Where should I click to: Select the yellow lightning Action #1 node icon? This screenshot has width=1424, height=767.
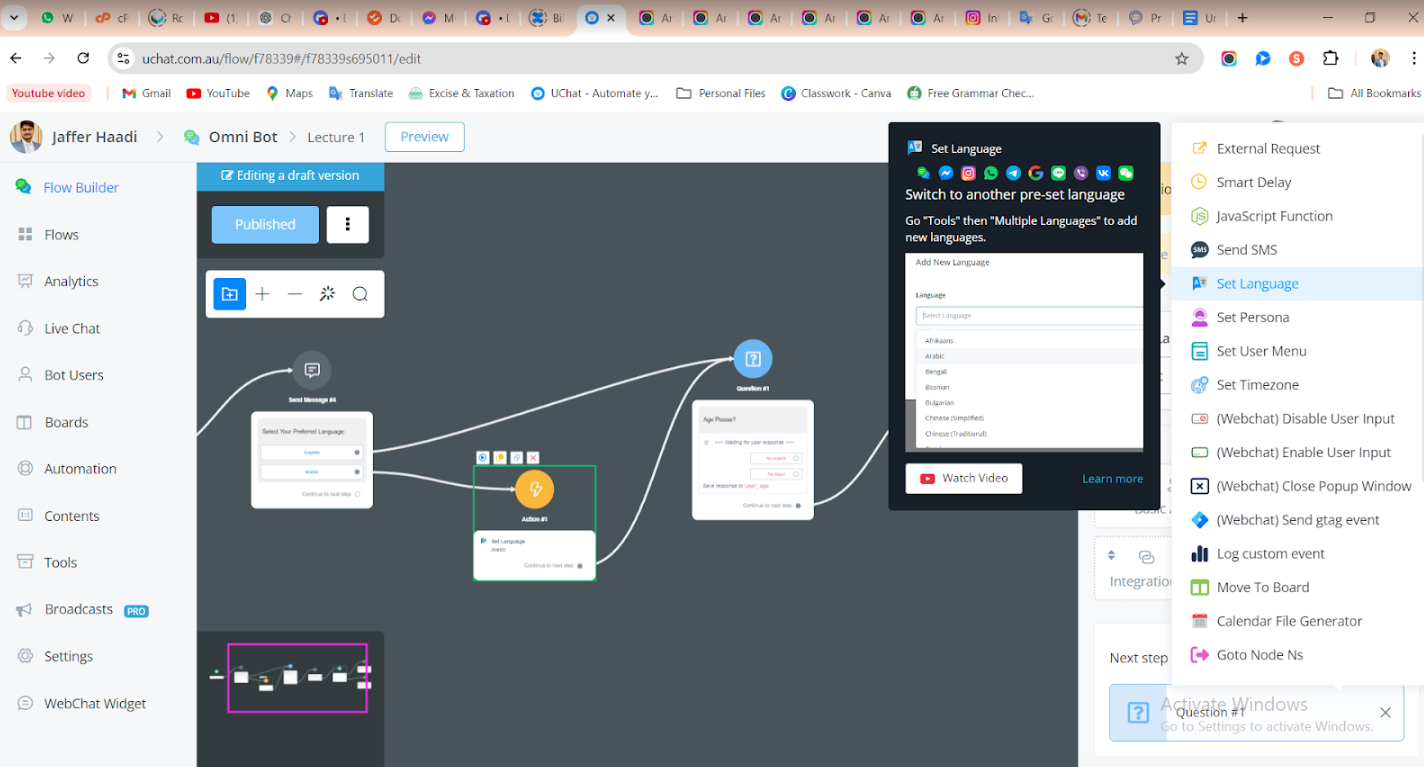click(535, 489)
